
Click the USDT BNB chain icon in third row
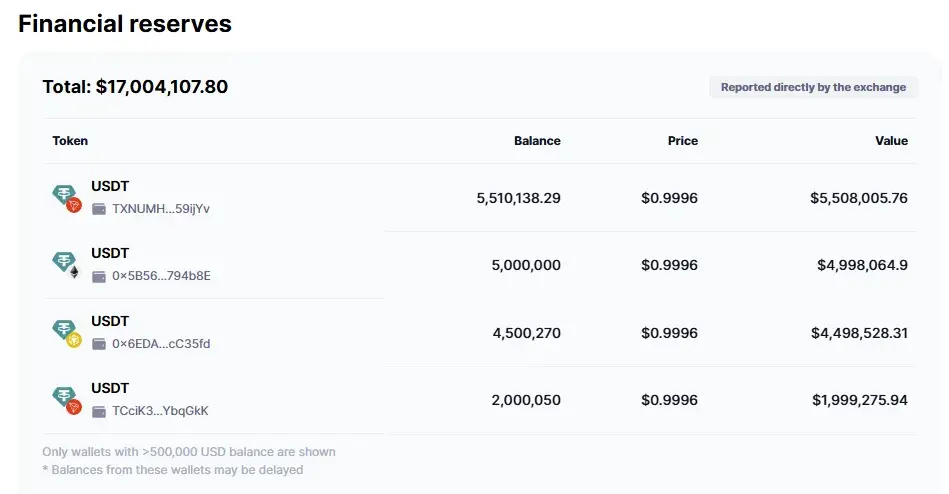[67, 333]
